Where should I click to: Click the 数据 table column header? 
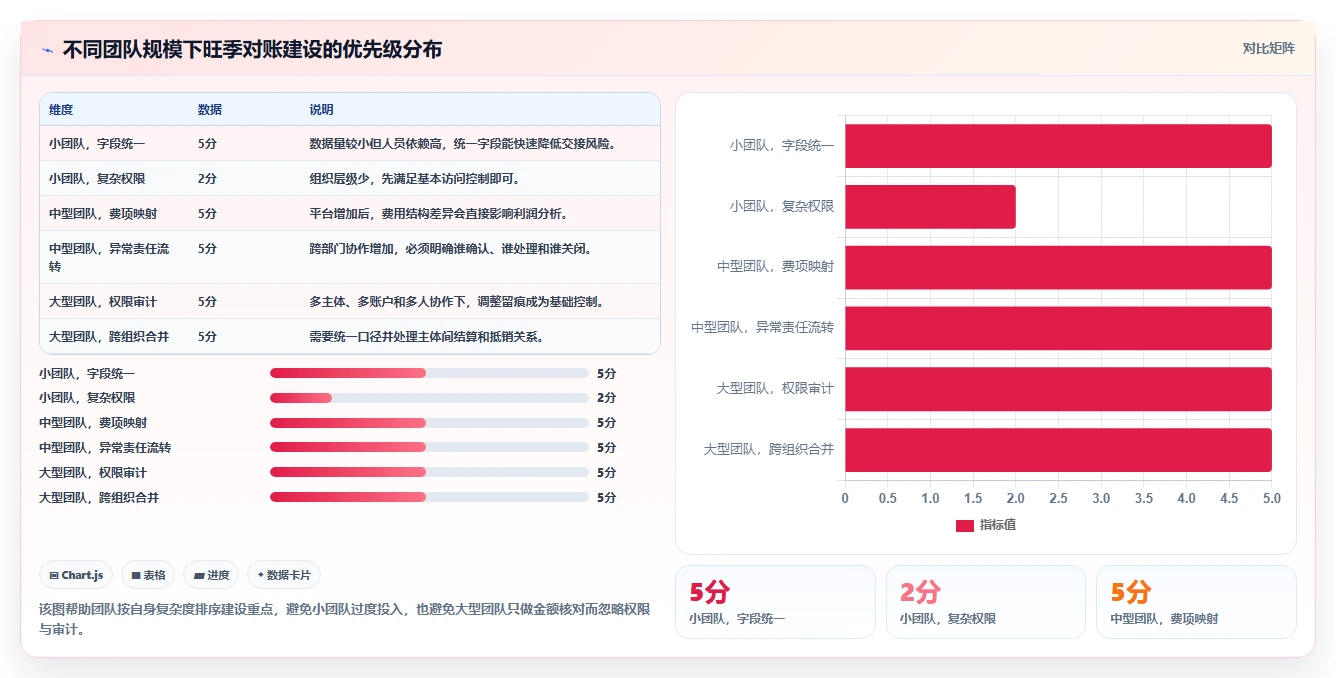(x=210, y=110)
